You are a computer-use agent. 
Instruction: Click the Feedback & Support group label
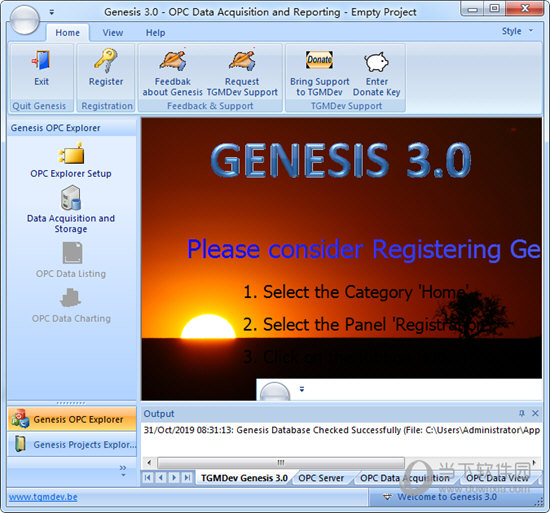pos(210,106)
